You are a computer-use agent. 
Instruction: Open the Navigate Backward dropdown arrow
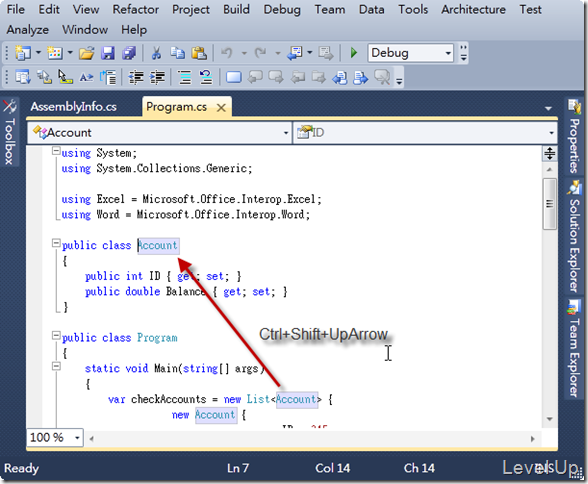click(x=310, y=53)
